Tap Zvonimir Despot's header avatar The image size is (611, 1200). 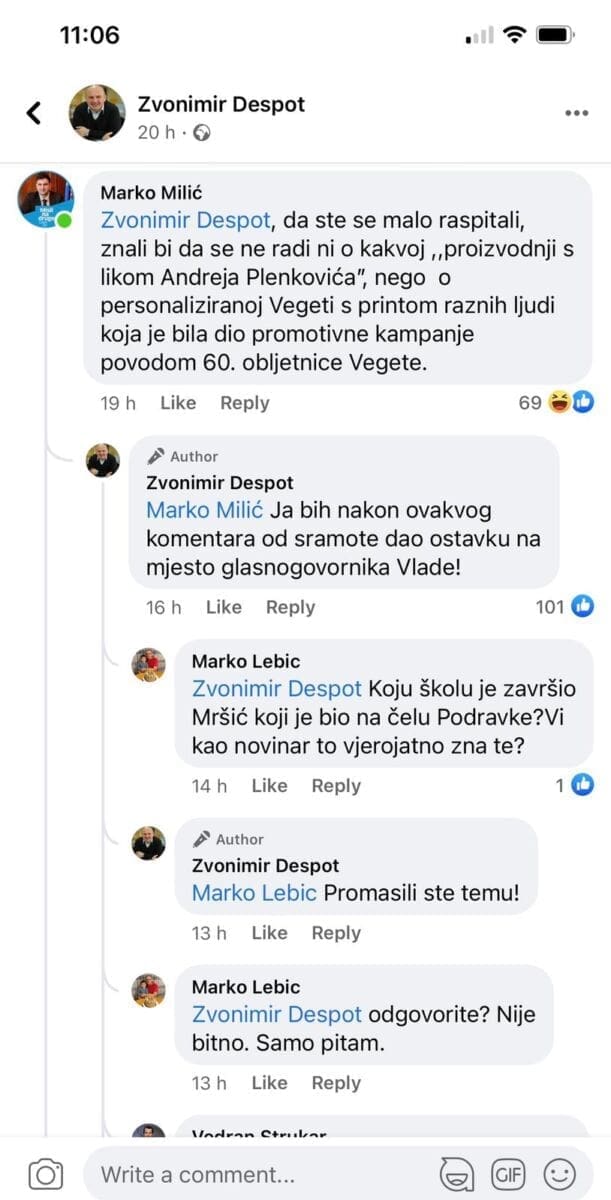point(97,113)
